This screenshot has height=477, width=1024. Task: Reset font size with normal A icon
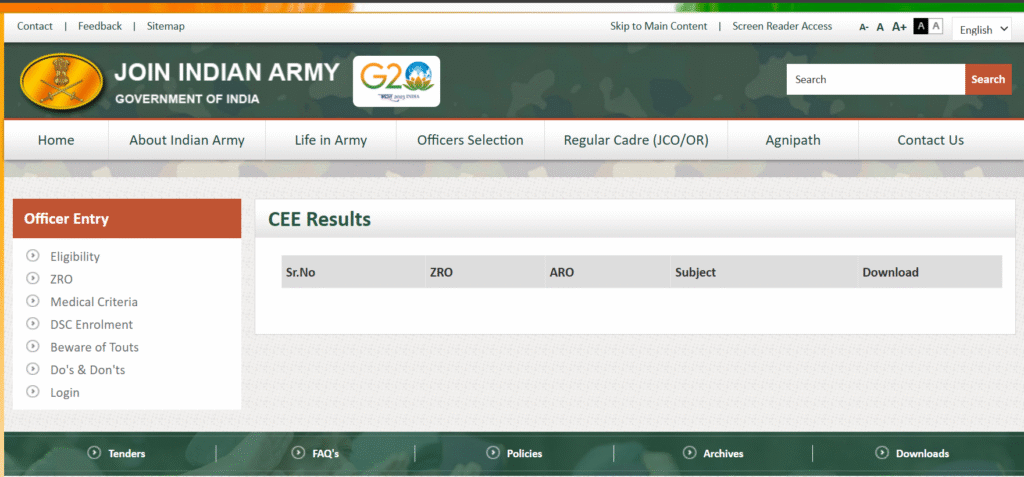point(880,27)
